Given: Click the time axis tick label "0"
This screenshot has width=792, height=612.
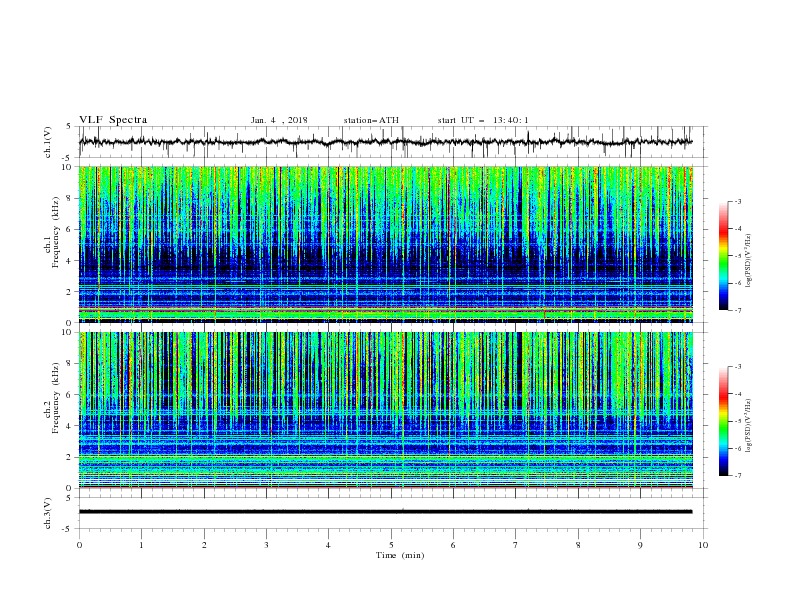Looking at the screenshot, I should [79, 545].
